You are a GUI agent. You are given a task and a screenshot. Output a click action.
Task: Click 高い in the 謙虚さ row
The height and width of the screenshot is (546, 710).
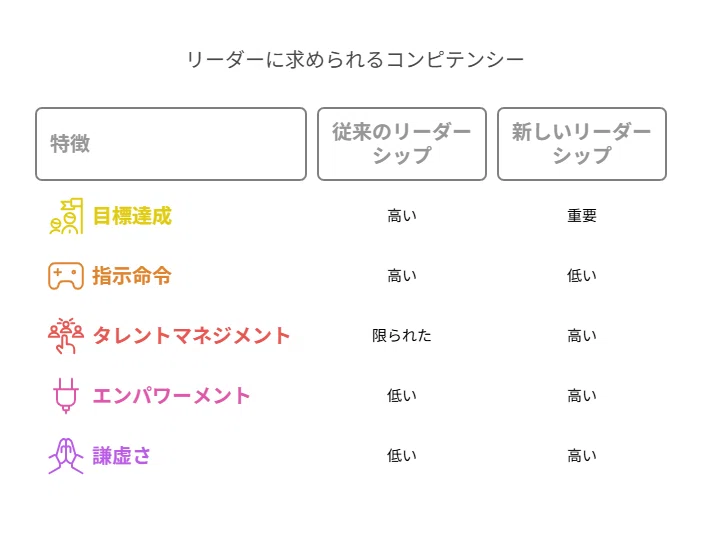pyautogui.click(x=582, y=456)
